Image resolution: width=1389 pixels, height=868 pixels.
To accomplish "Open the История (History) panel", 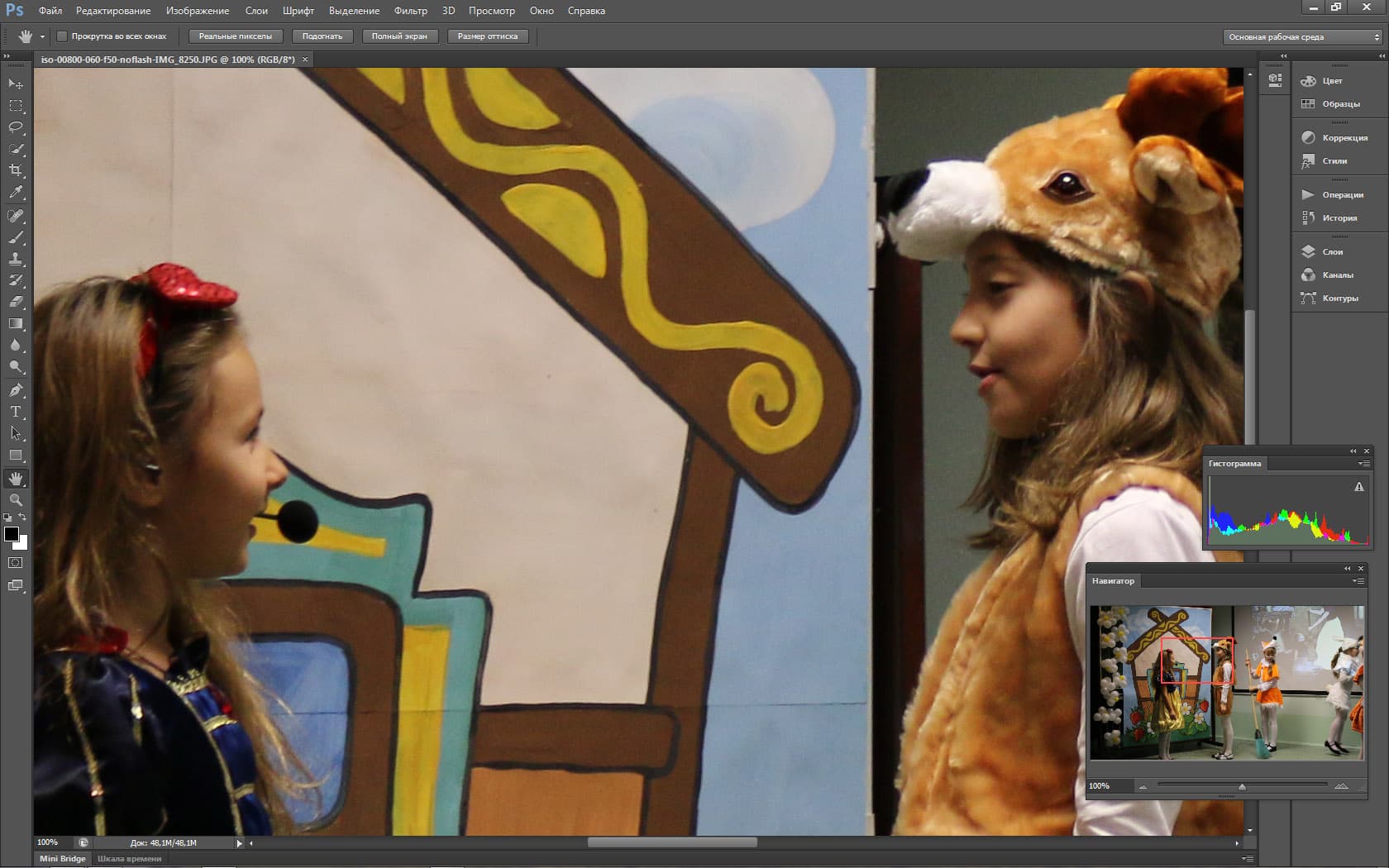I will pos(1339,218).
